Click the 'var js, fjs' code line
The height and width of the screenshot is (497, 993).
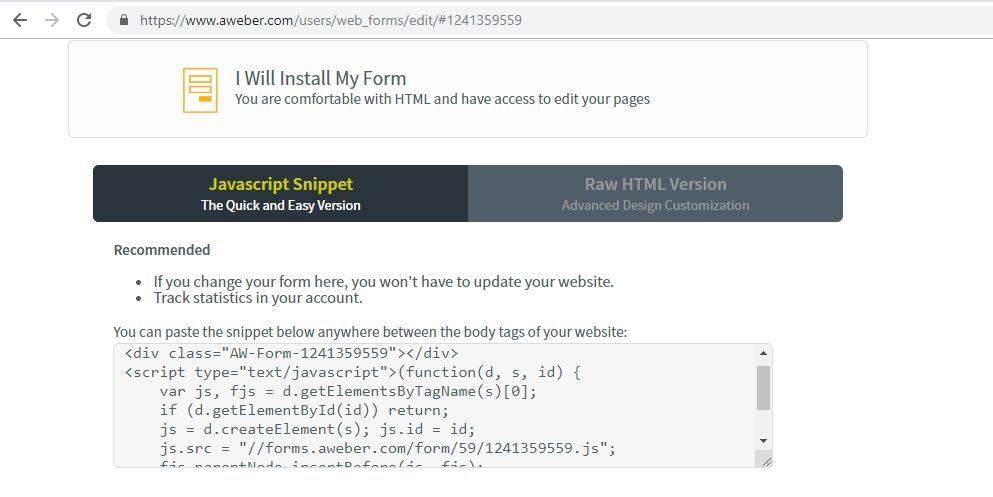click(x=348, y=391)
